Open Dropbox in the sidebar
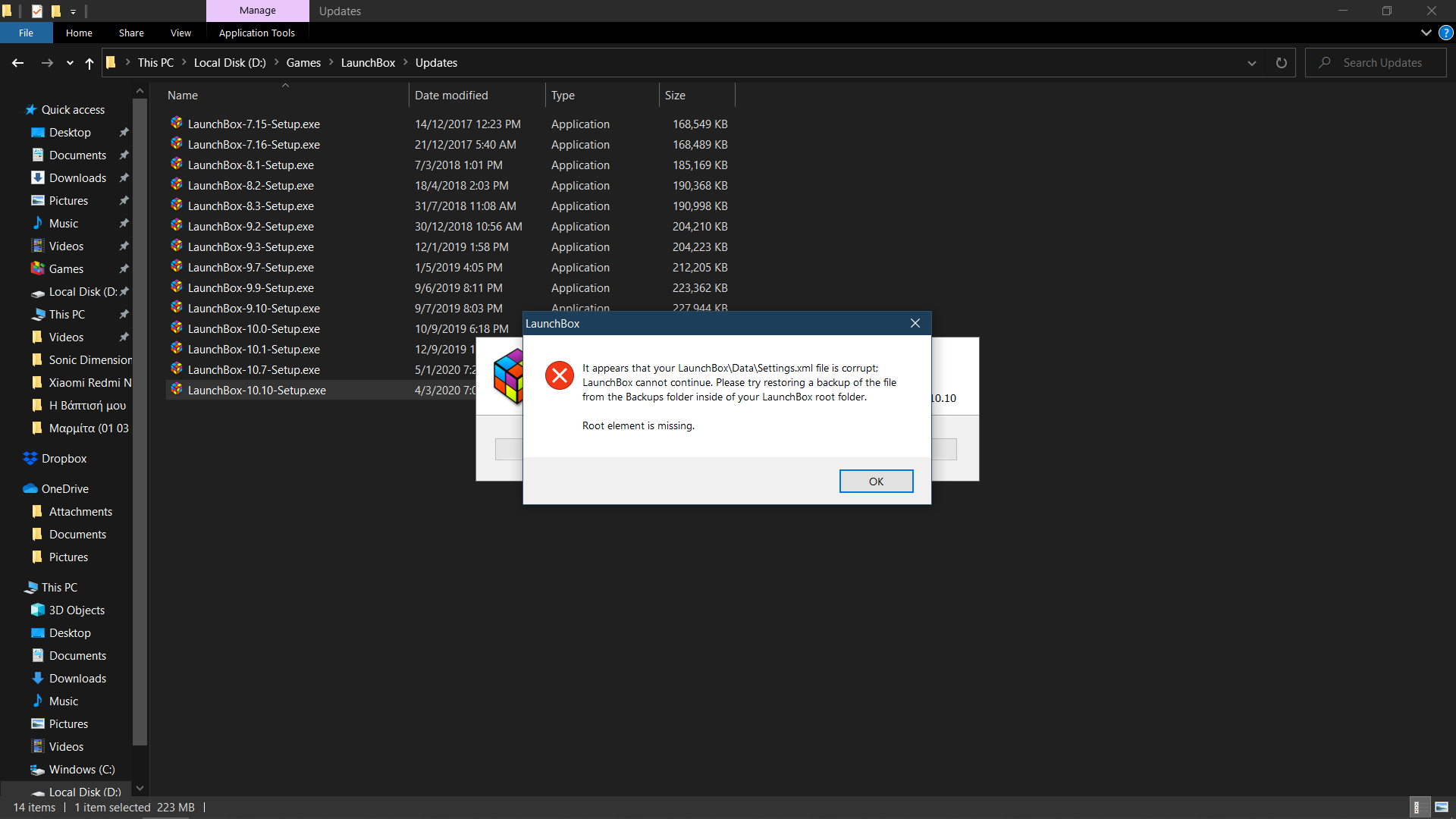This screenshot has width=1456, height=819. [64, 459]
